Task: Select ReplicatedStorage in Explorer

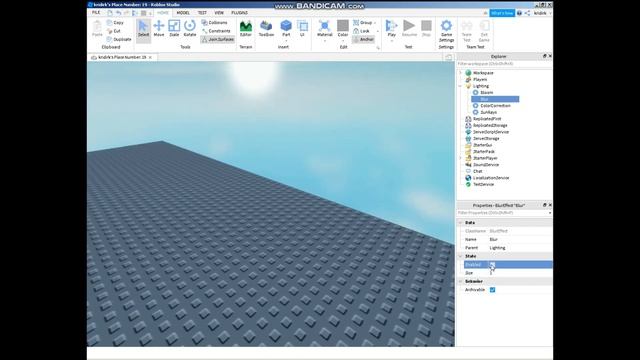Action: click(490, 125)
